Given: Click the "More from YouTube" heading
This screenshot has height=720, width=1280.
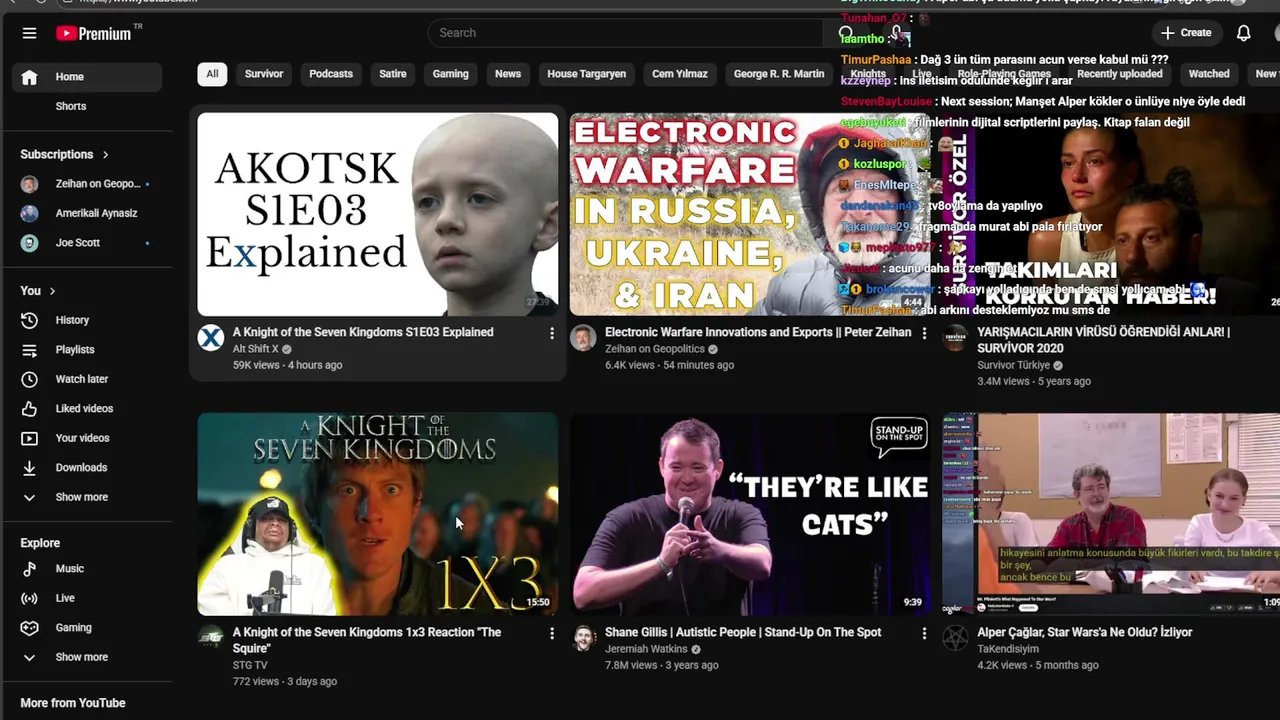Looking at the screenshot, I should [73, 703].
